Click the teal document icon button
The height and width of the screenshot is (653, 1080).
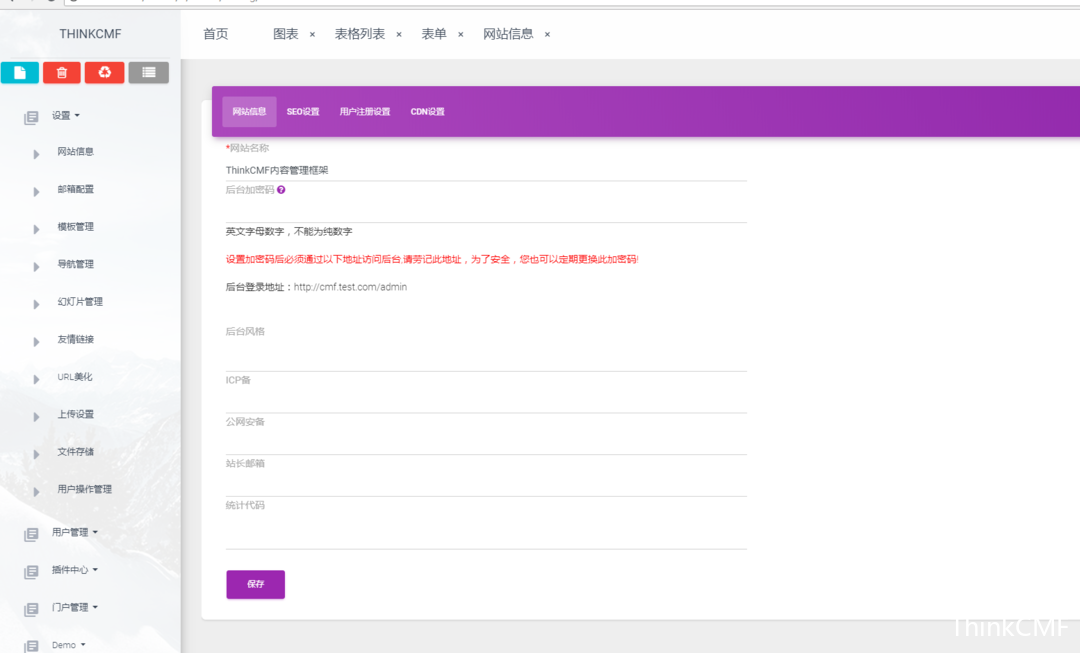pyautogui.click(x=20, y=72)
